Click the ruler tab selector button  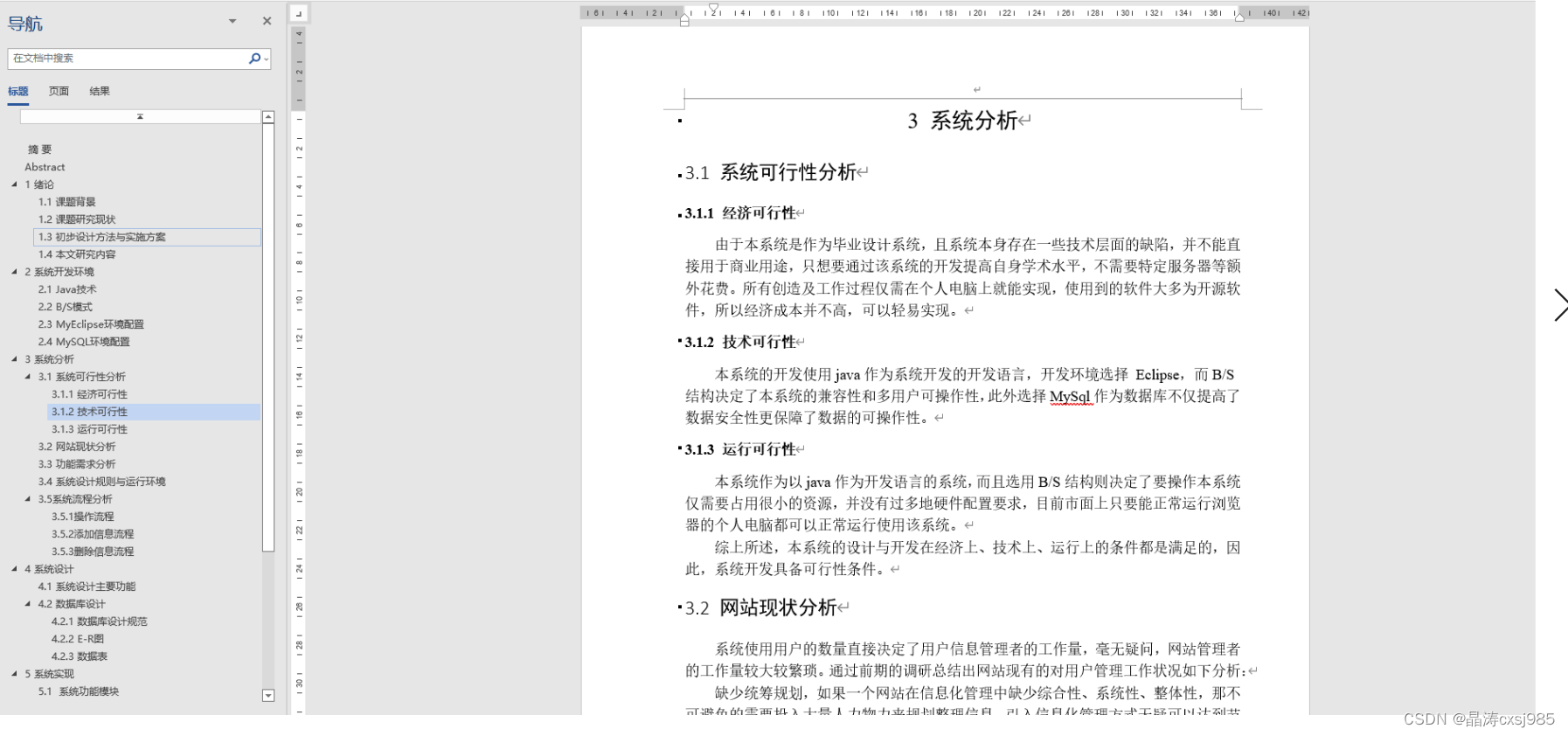[298, 13]
